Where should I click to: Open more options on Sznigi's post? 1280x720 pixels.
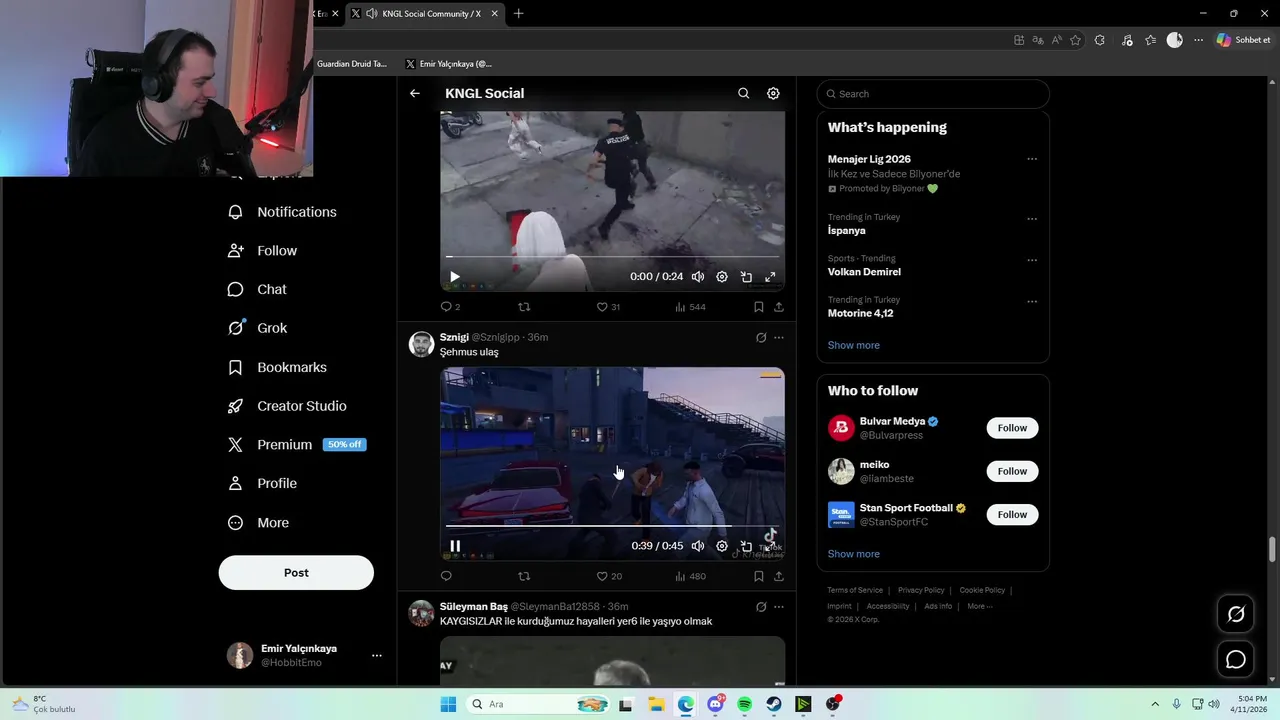click(x=779, y=338)
